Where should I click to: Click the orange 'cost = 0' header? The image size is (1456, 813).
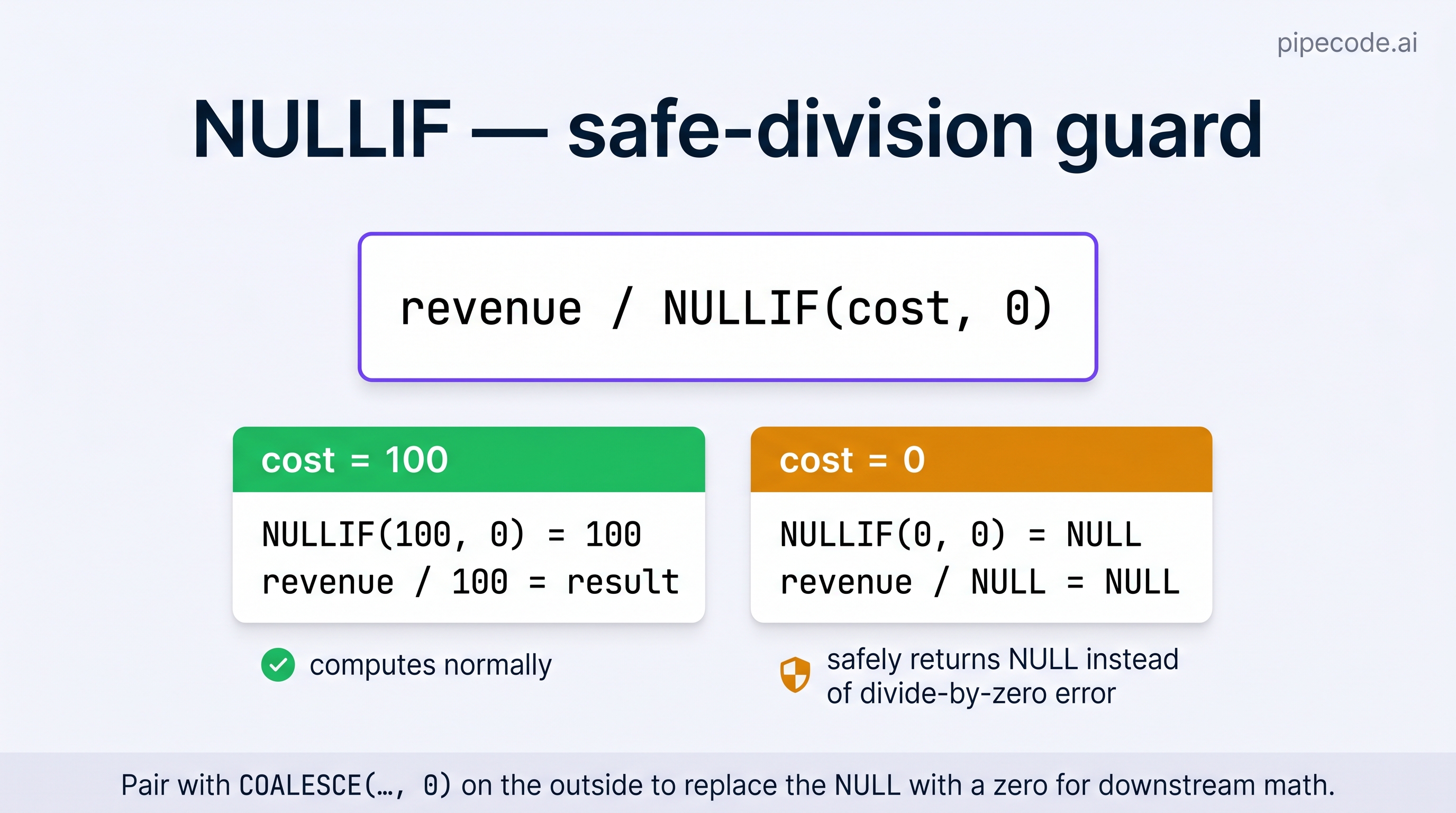point(981,459)
